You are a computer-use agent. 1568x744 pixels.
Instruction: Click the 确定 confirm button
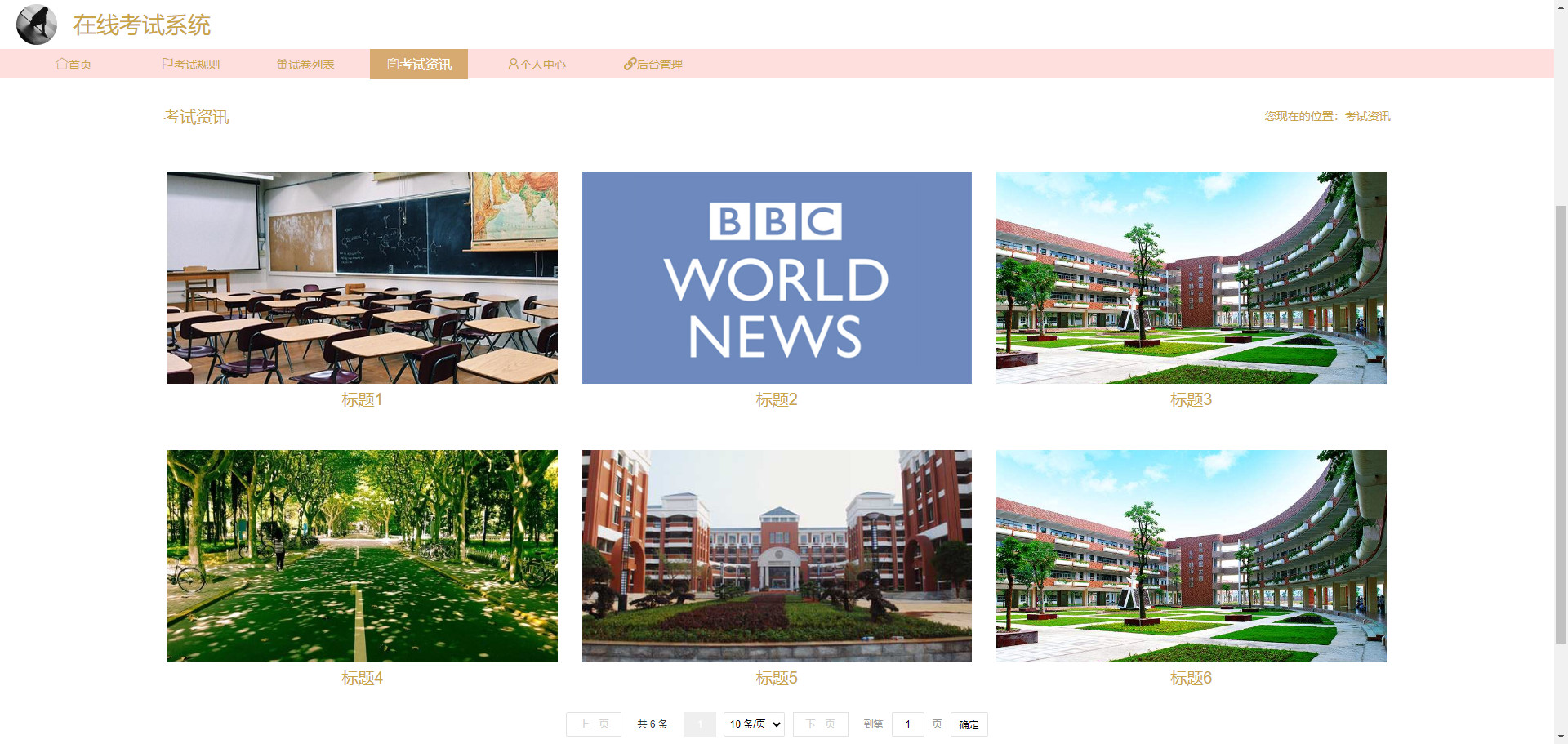[x=969, y=724]
